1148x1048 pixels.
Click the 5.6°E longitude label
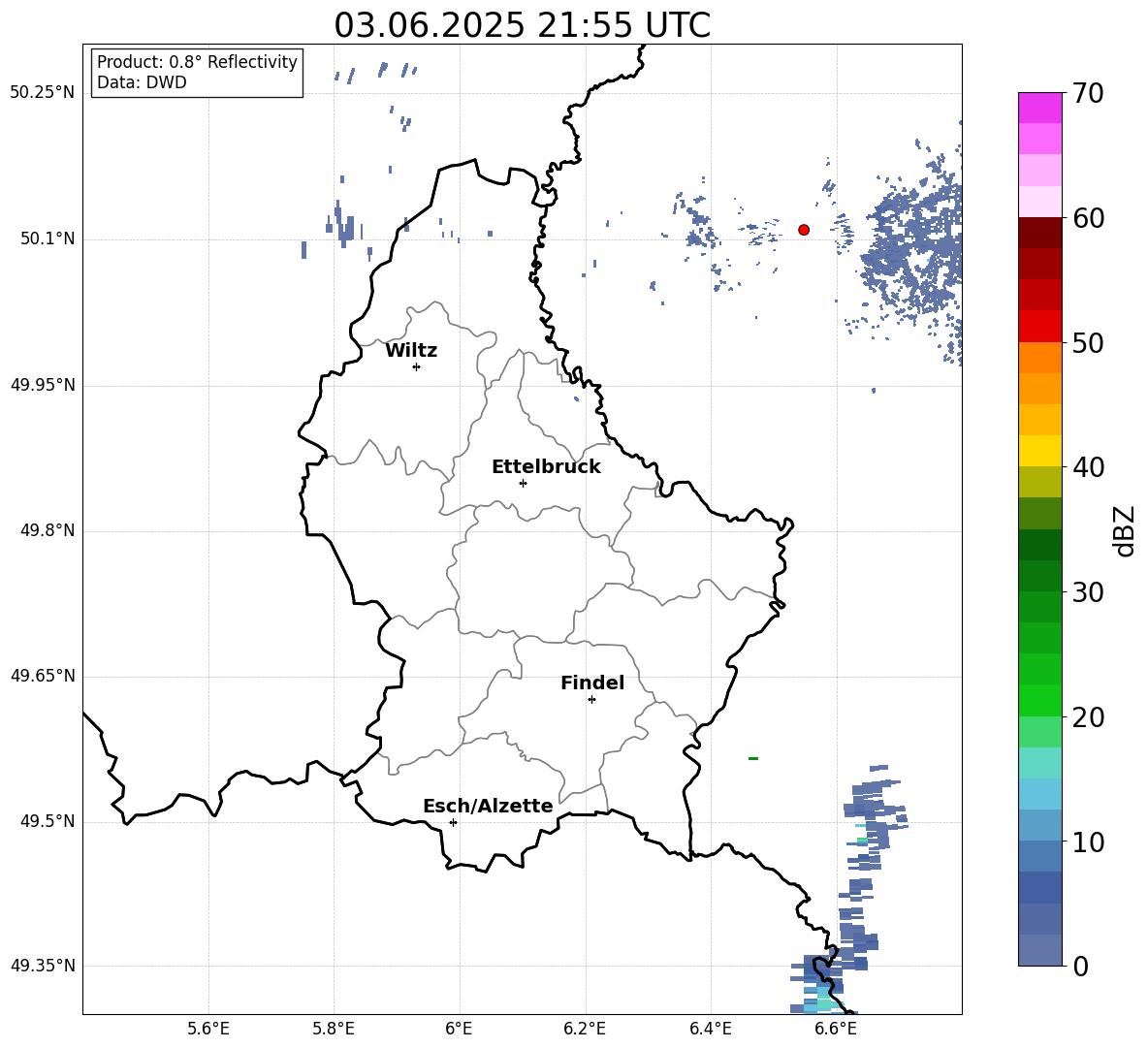208,1029
